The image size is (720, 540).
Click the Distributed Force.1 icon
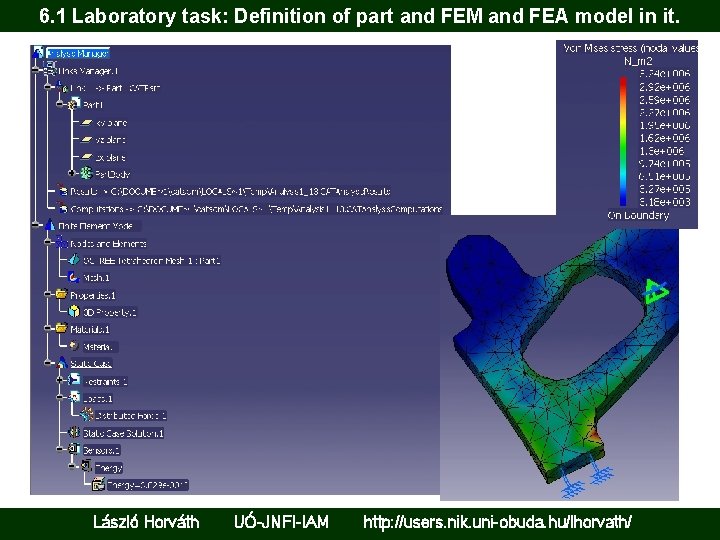tap(86, 415)
